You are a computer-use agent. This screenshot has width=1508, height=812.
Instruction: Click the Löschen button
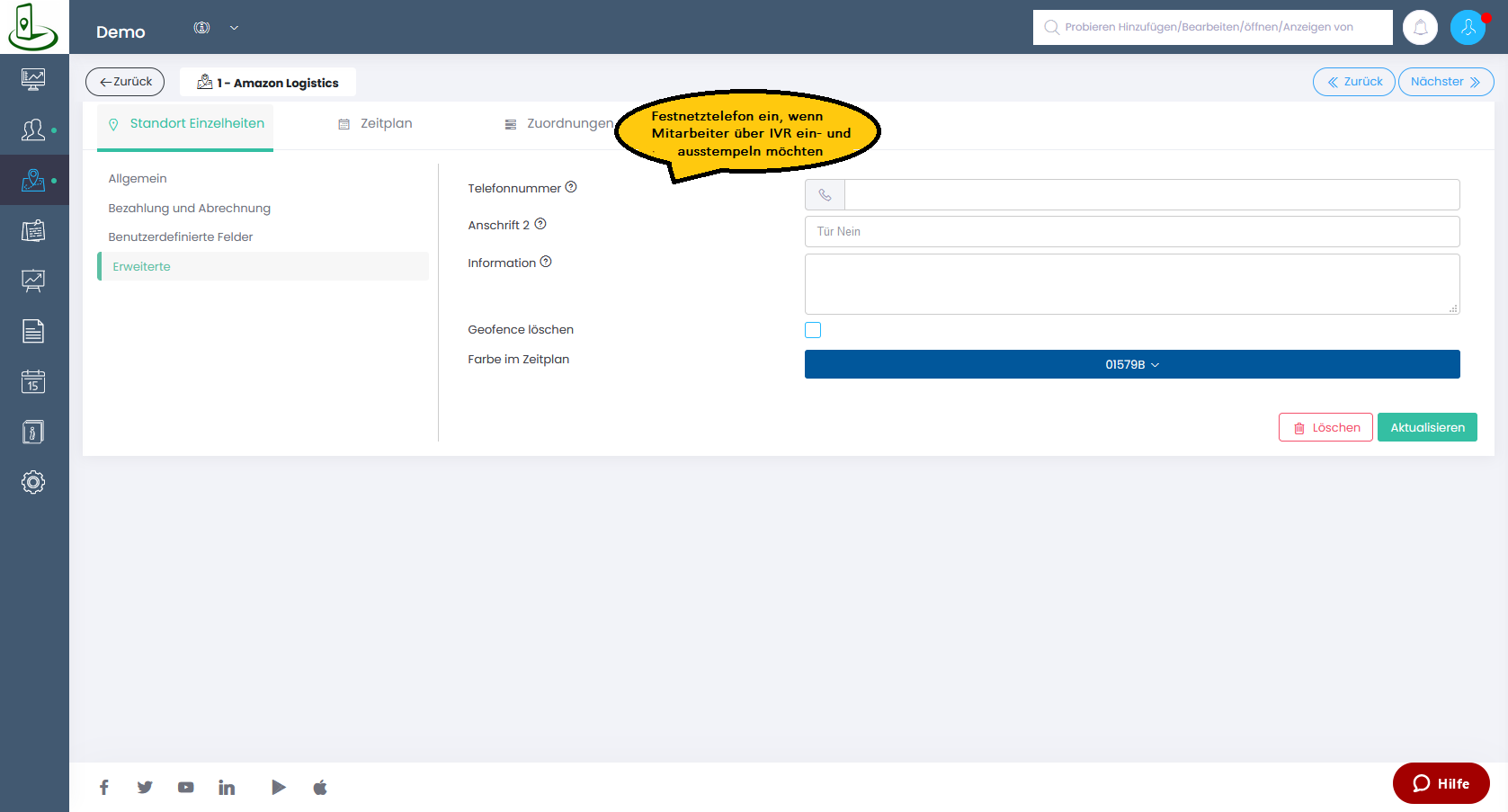click(x=1325, y=427)
